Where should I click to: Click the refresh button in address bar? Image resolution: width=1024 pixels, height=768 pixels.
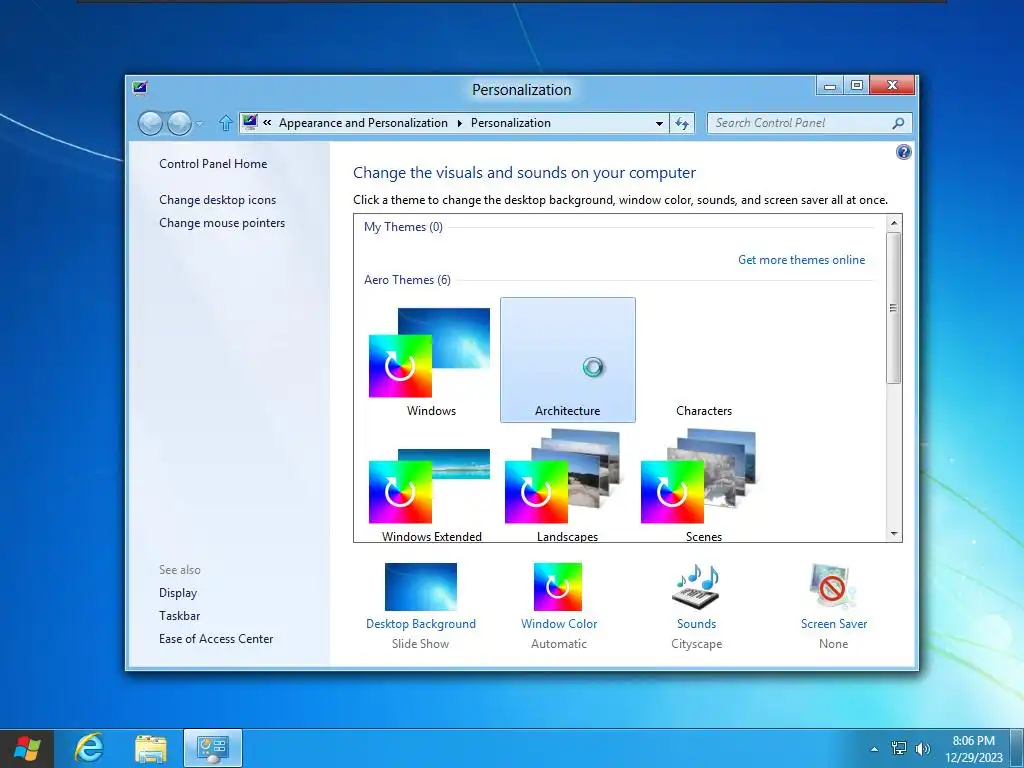coord(682,123)
